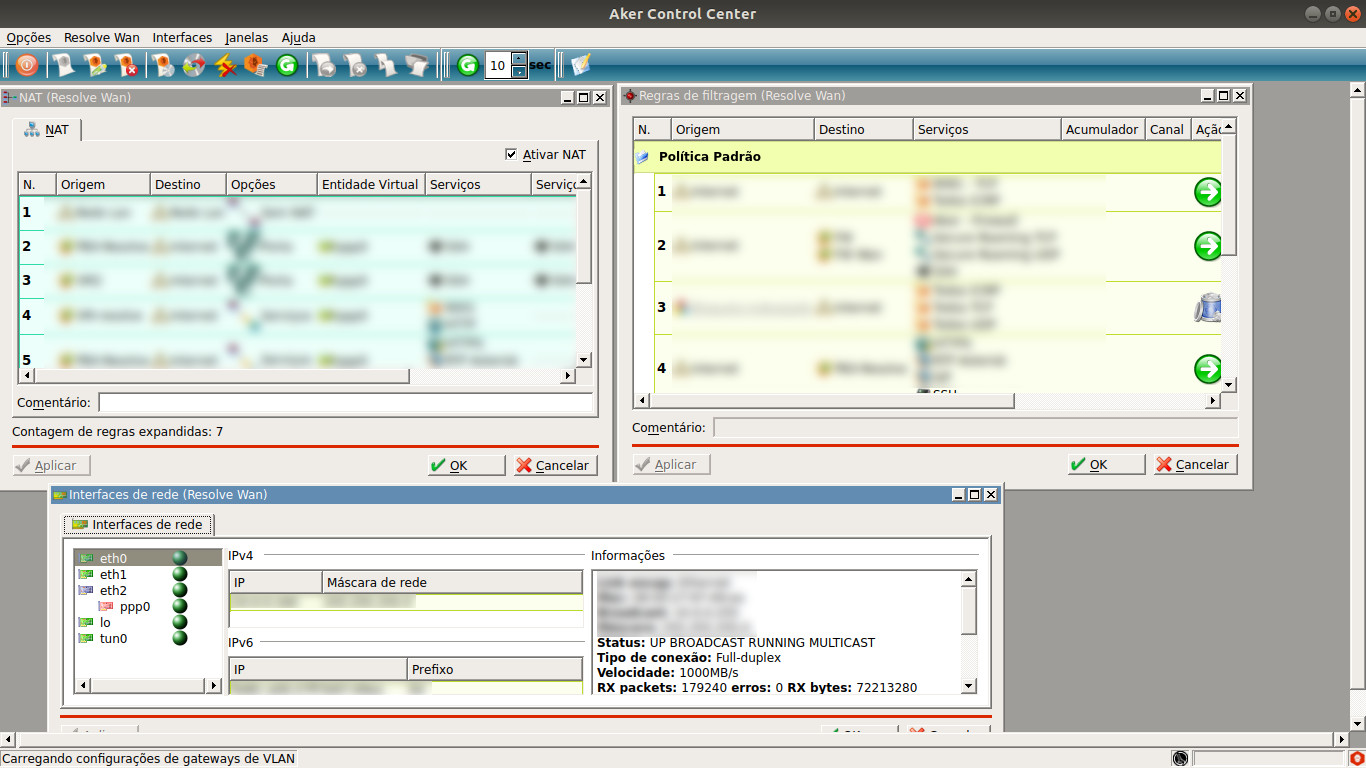Click the green status ball next to eth1
Image resolution: width=1366 pixels, height=768 pixels.
(180, 575)
